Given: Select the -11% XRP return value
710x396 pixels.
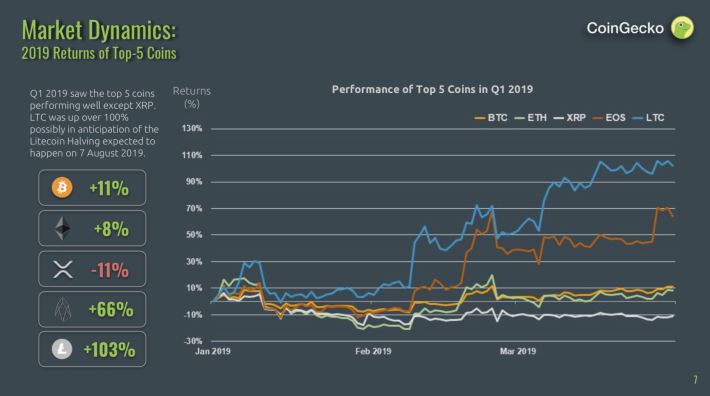Looking at the screenshot, I should click(110, 270).
